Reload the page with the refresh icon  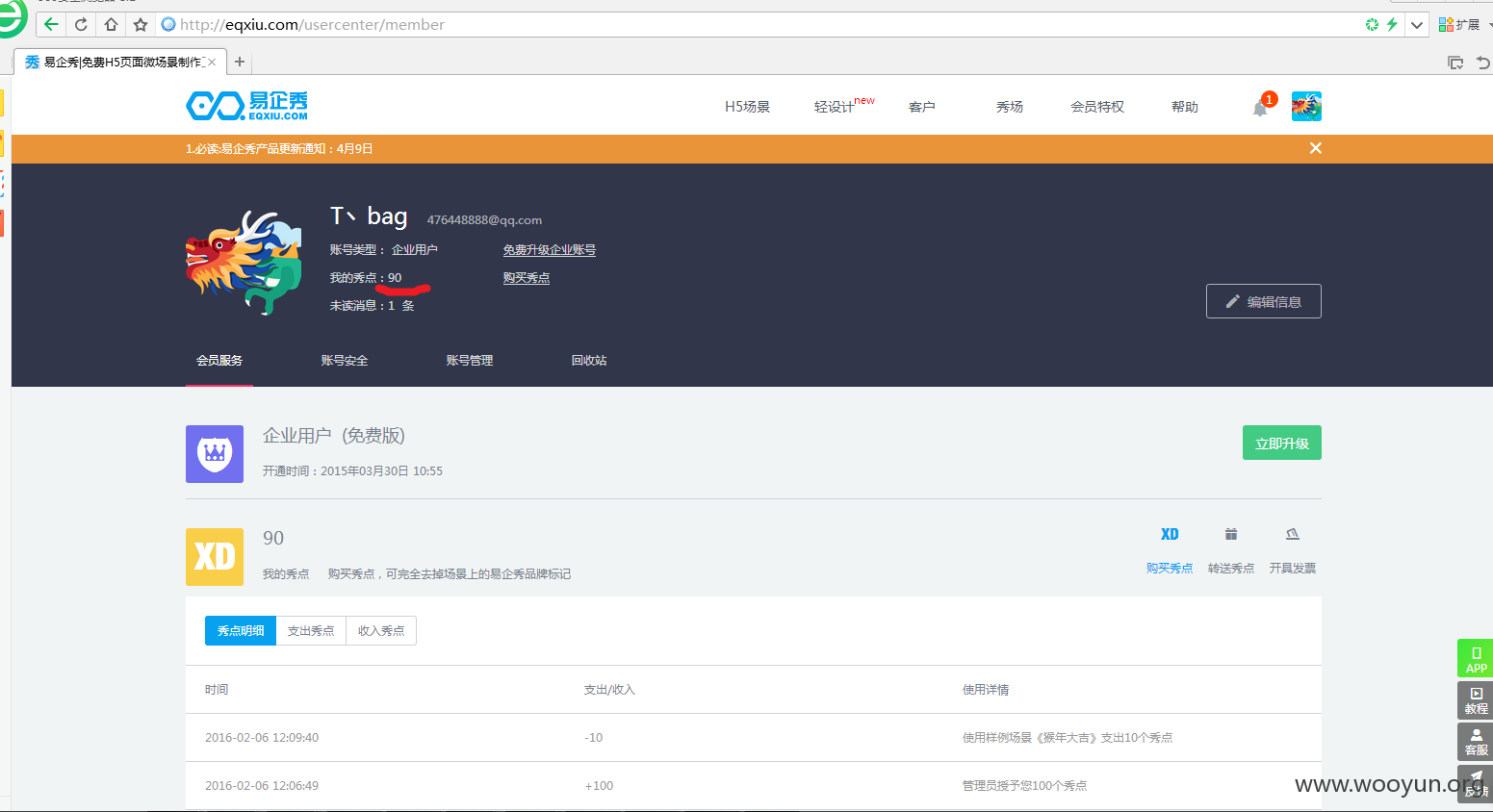tap(81, 24)
